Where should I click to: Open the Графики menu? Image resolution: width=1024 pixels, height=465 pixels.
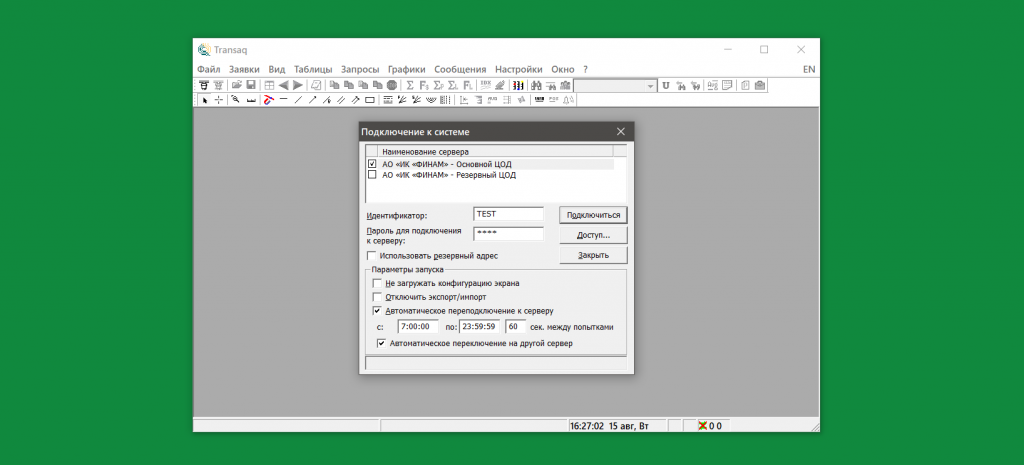click(x=407, y=69)
